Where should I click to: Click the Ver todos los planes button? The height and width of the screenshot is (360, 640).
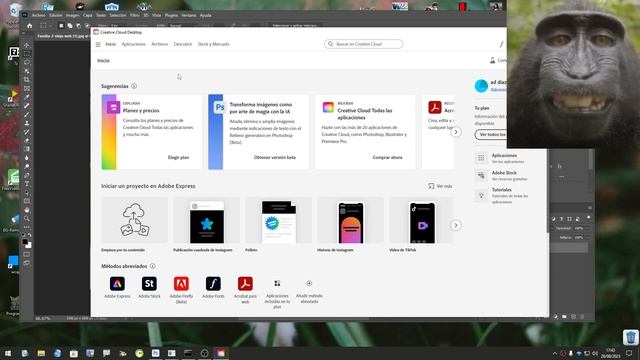[491, 134]
